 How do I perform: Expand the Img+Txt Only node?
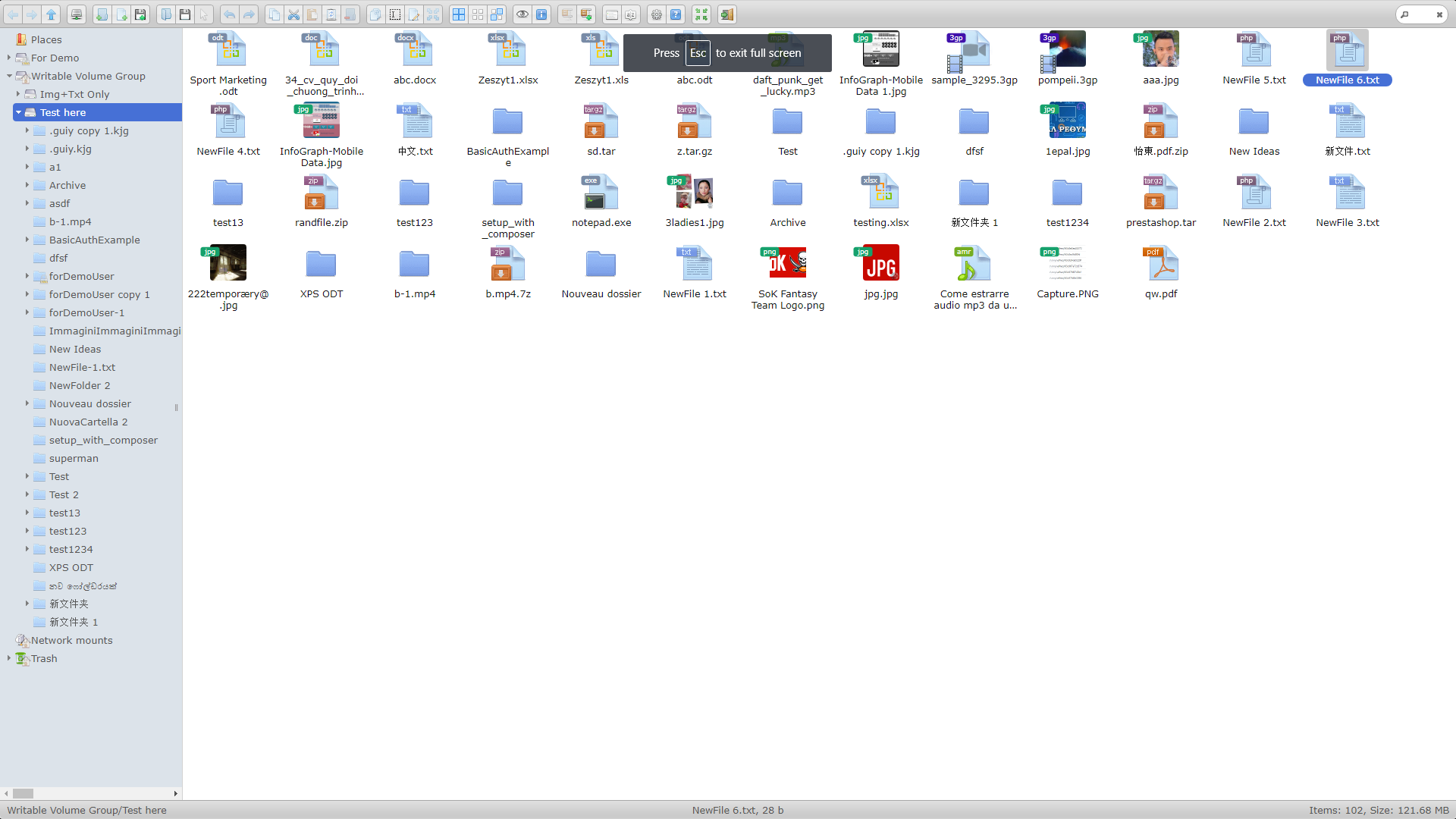18,94
